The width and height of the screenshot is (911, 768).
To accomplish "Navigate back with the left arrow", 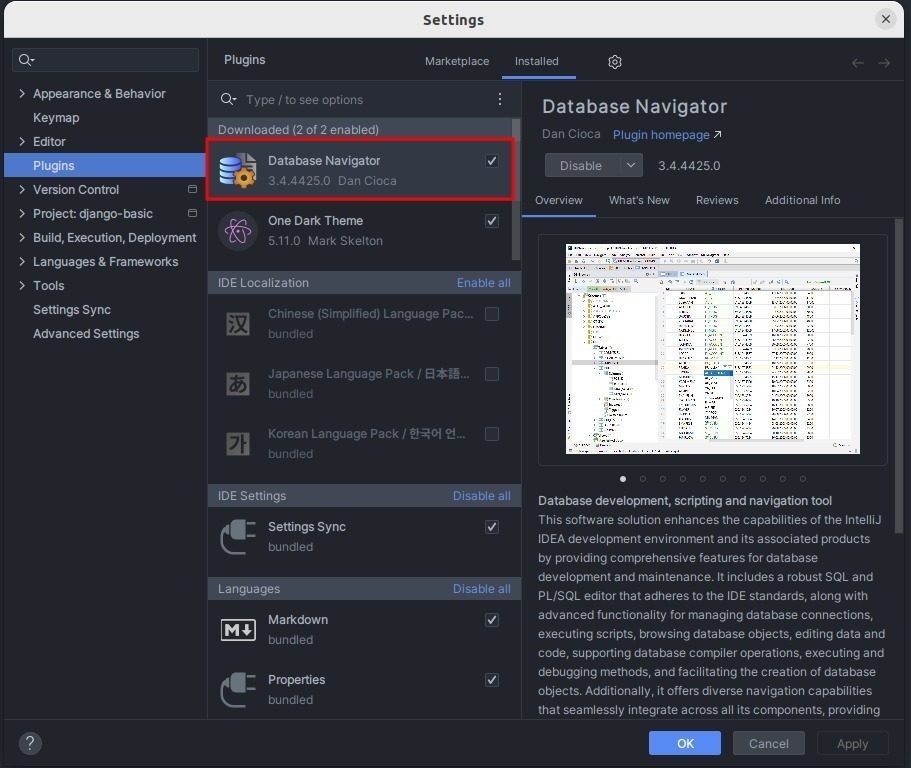I will (x=858, y=63).
